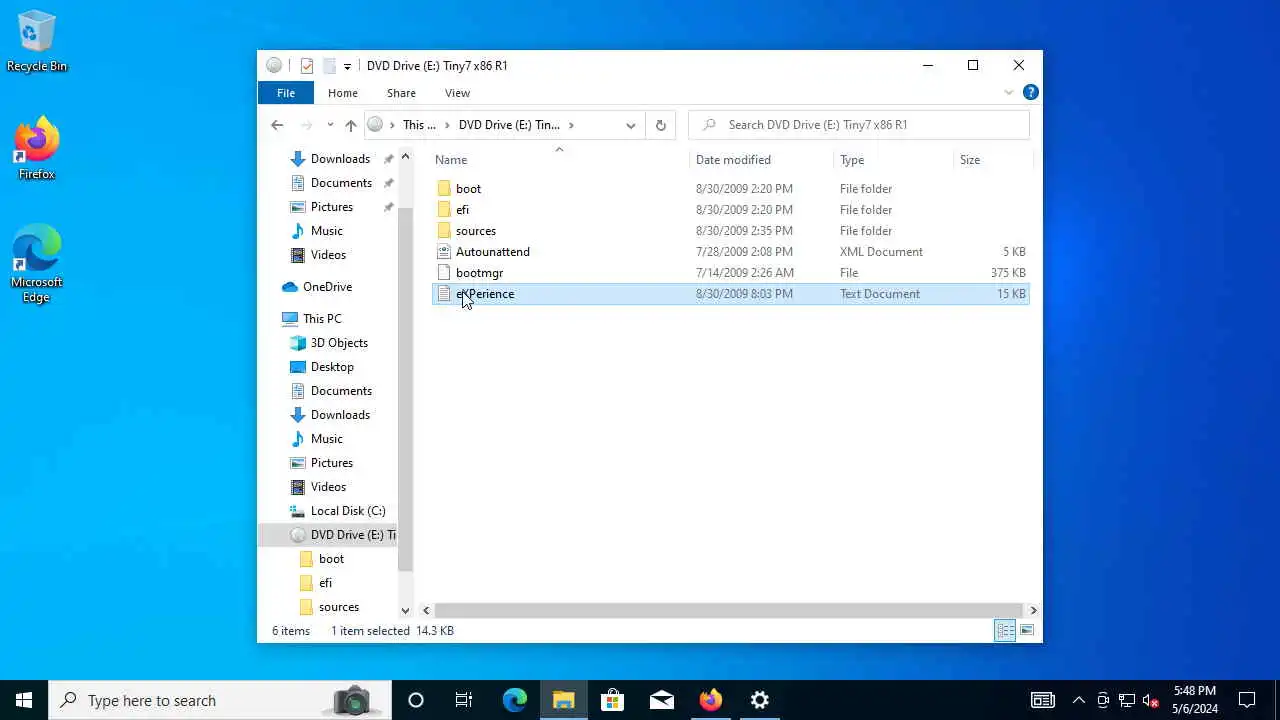Switch to the Home ribbon tab
This screenshot has width=1280, height=720.
pos(343,93)
